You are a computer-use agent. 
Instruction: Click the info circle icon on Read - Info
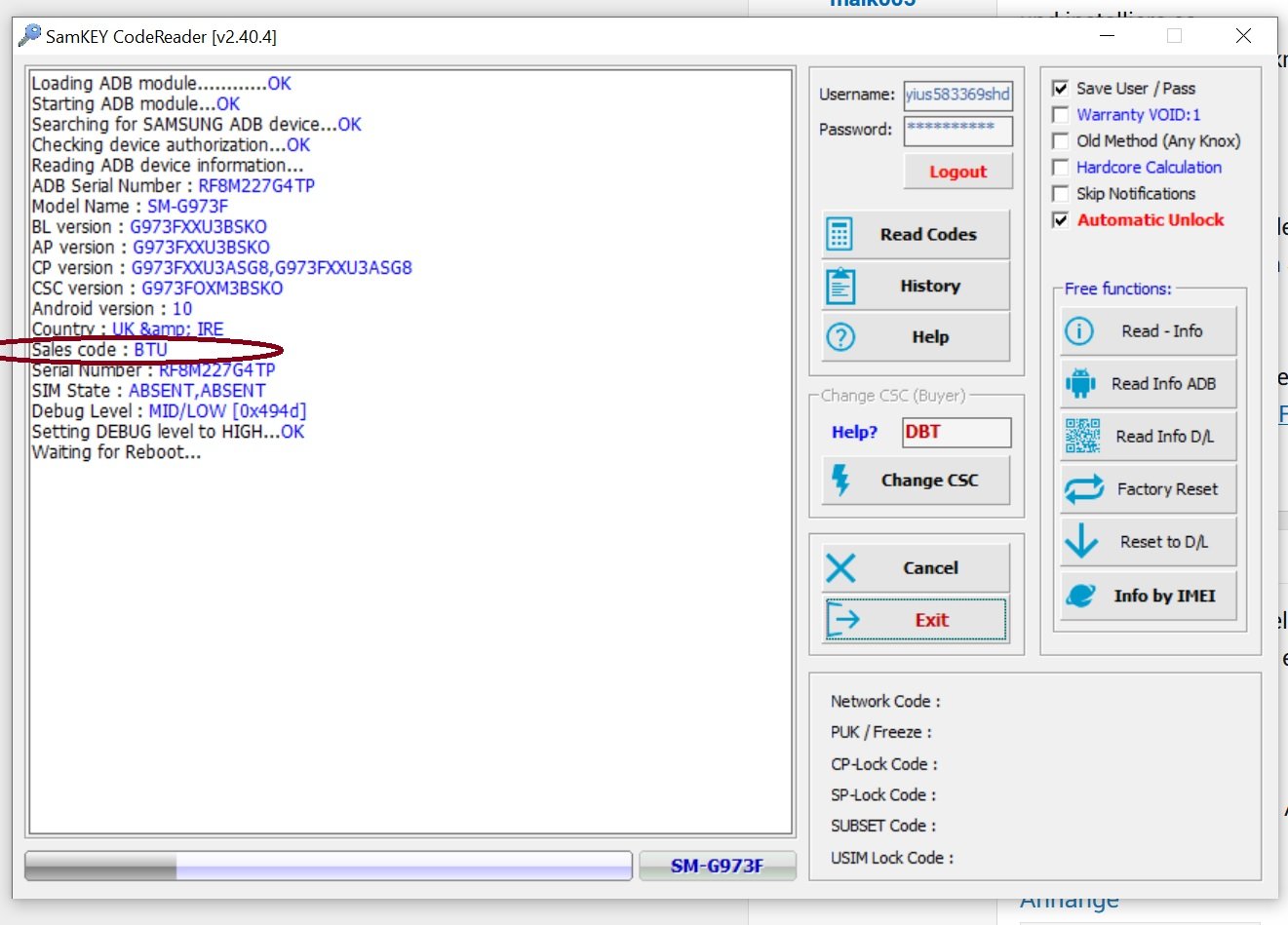(1079, 331)
